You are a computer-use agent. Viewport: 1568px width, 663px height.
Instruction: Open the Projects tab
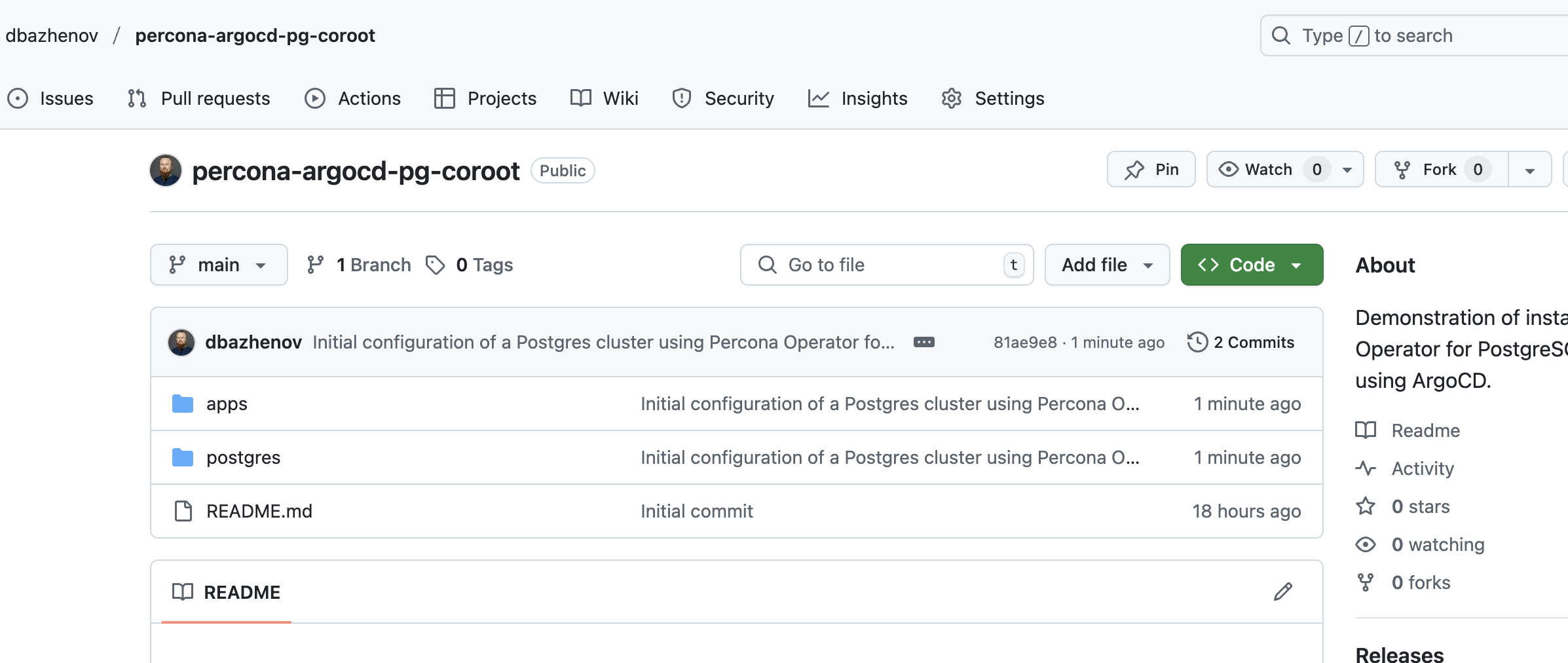click(485, 98)
